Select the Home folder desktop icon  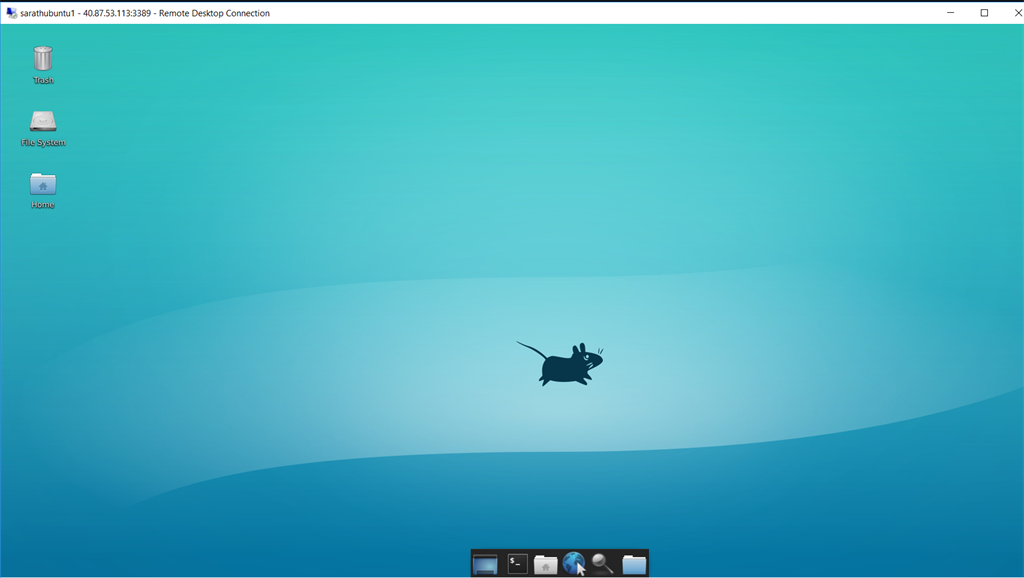click(43, 184)
